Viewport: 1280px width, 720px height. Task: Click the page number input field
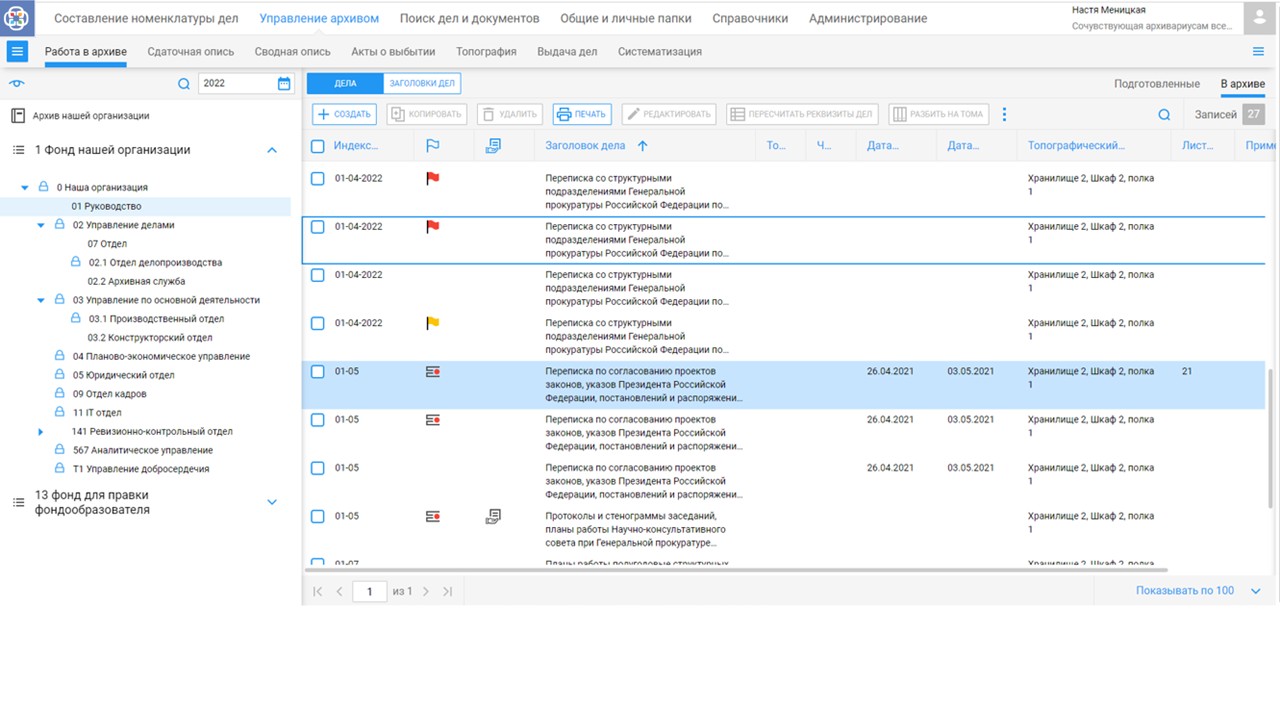(x=369, y=592)
